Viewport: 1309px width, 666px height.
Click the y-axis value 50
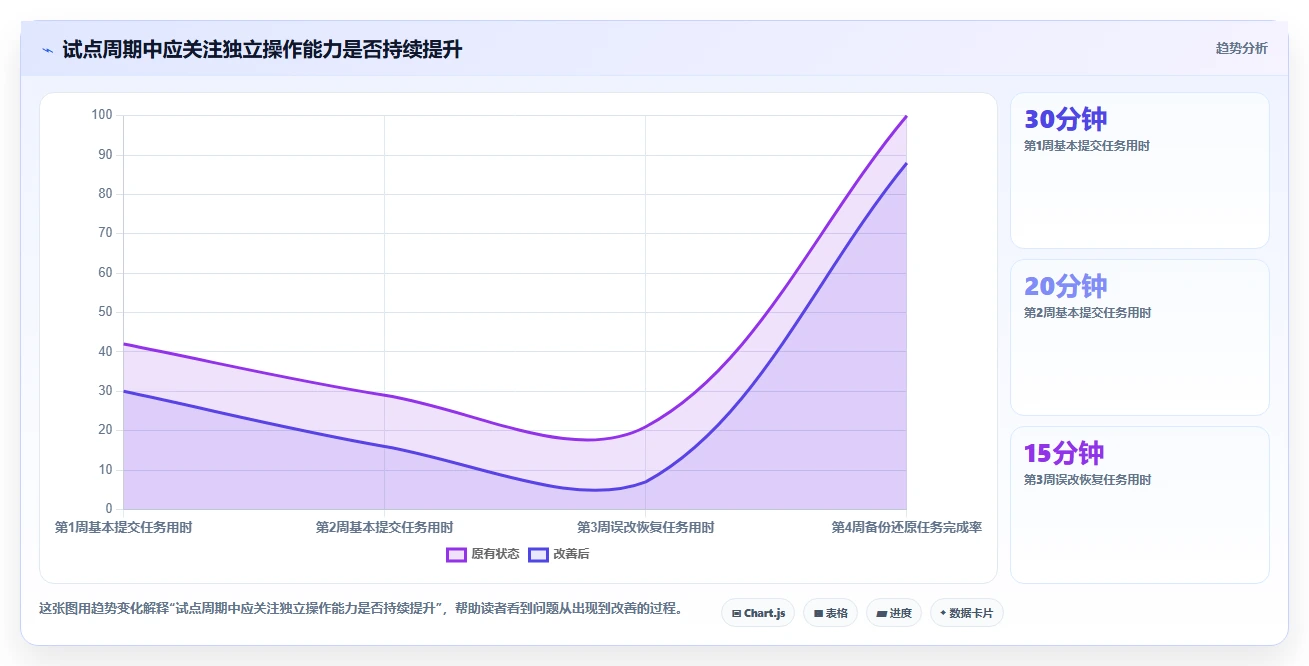[x=105, y=312]
